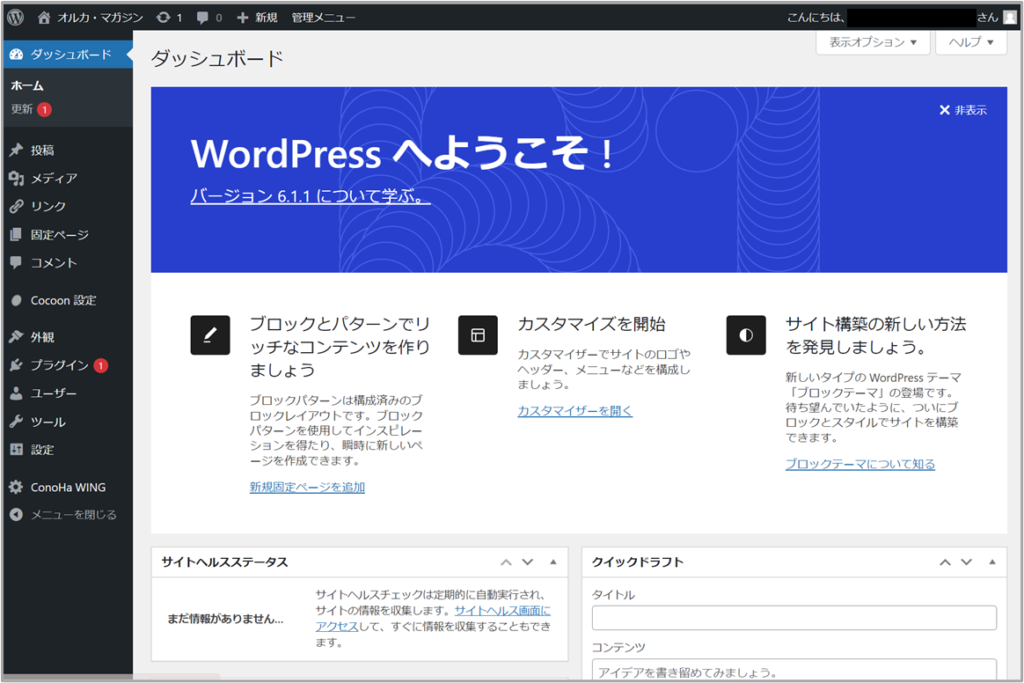Click the 新規固定ページを追加 link
The height and width of the screenshot is (683, 1024).
click(307, 487)
